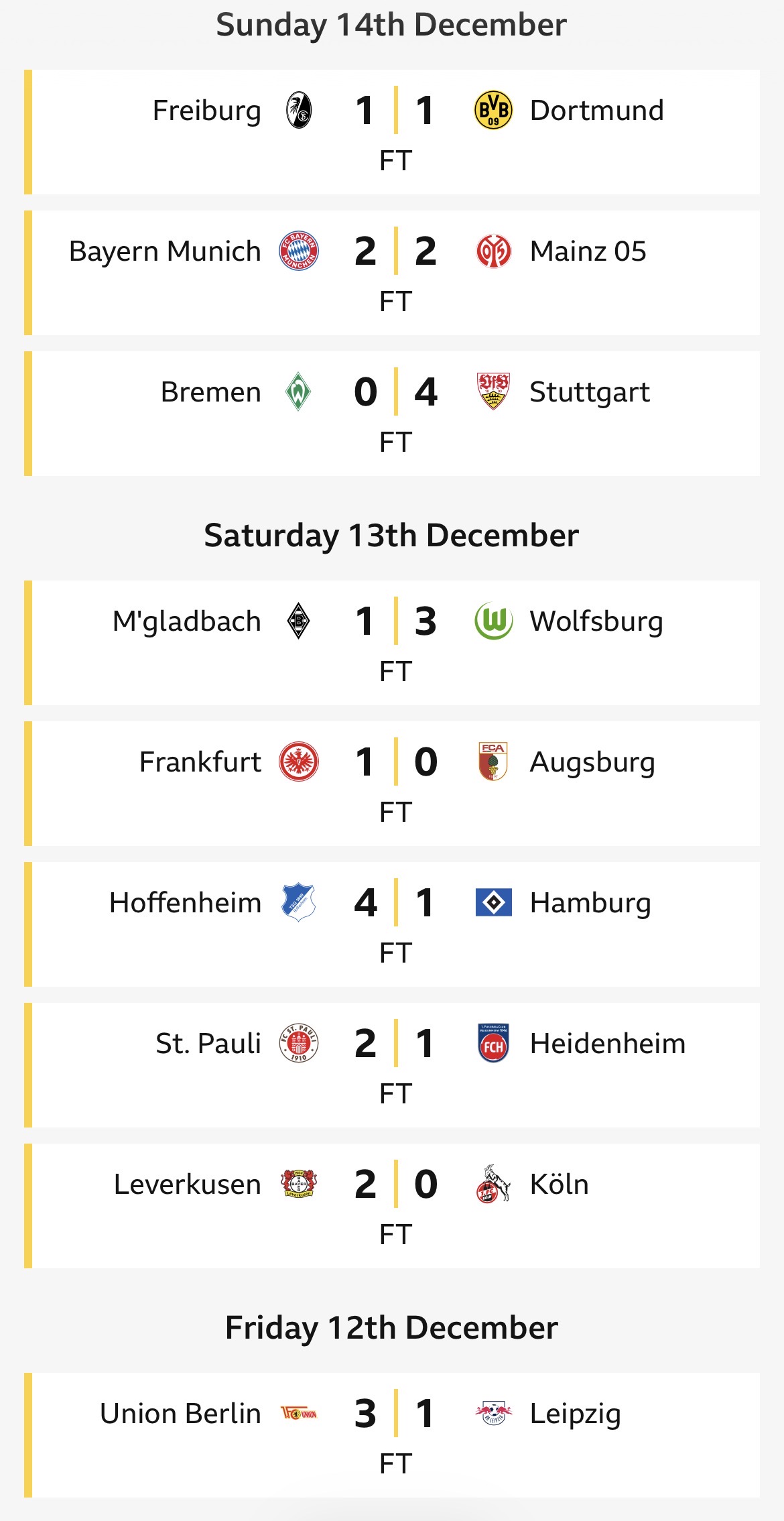Click the Stuttgart club badge
Image resolution: width=784 pixels, height=1521 pixels.
click(493, 391)
